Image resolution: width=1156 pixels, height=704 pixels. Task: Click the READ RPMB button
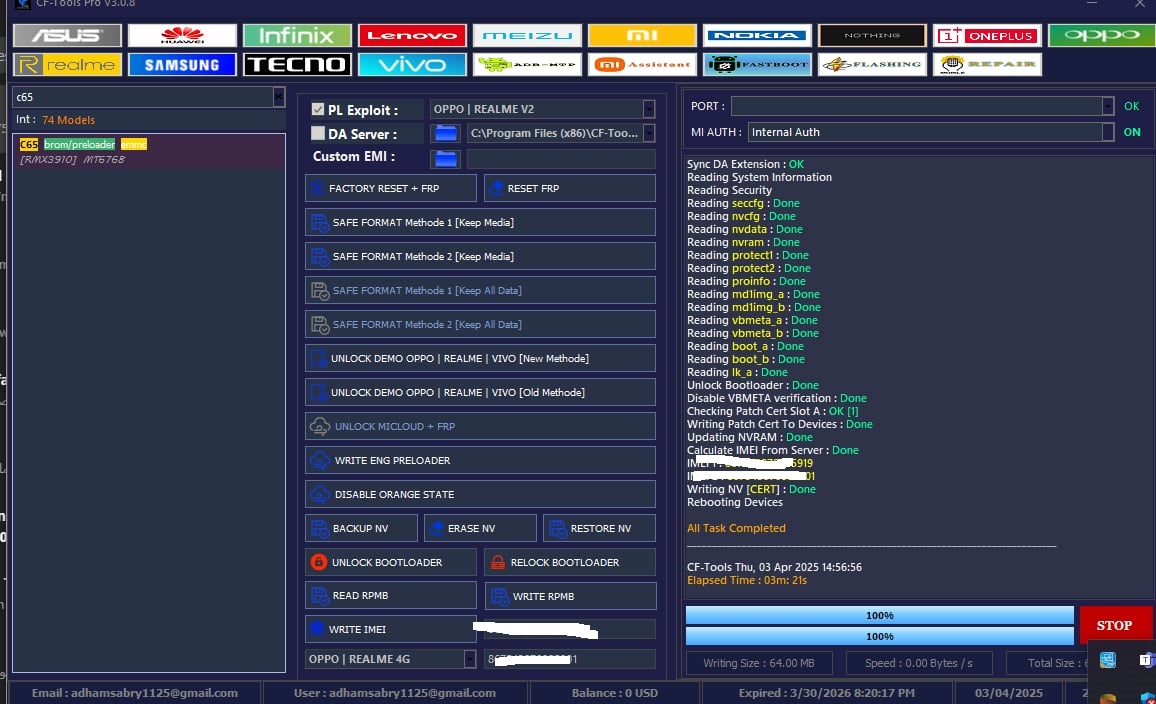pos(391,596)
